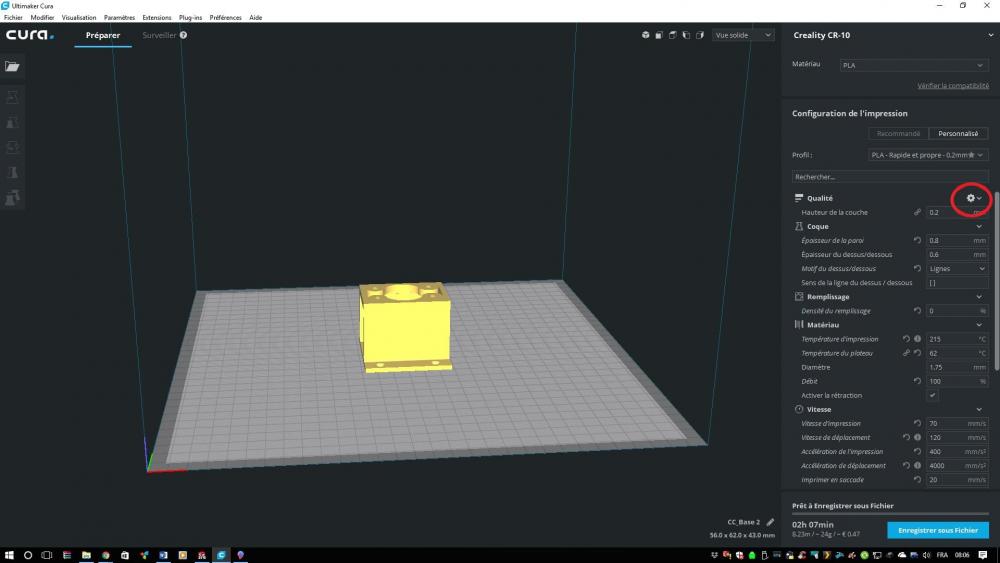The height and width of the screenshot is (563, 1000).
Task: Collapse the Remplissage settings section
Action: point(979,296)
